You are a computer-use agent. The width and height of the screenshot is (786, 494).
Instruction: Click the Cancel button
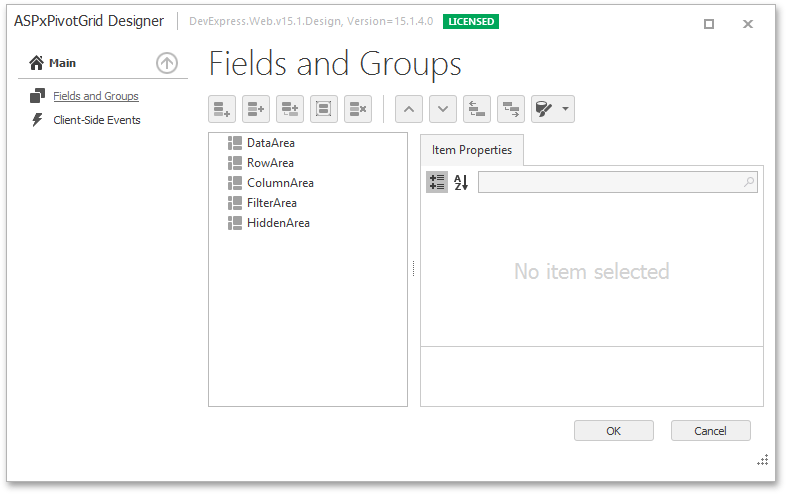coord(710,431)
